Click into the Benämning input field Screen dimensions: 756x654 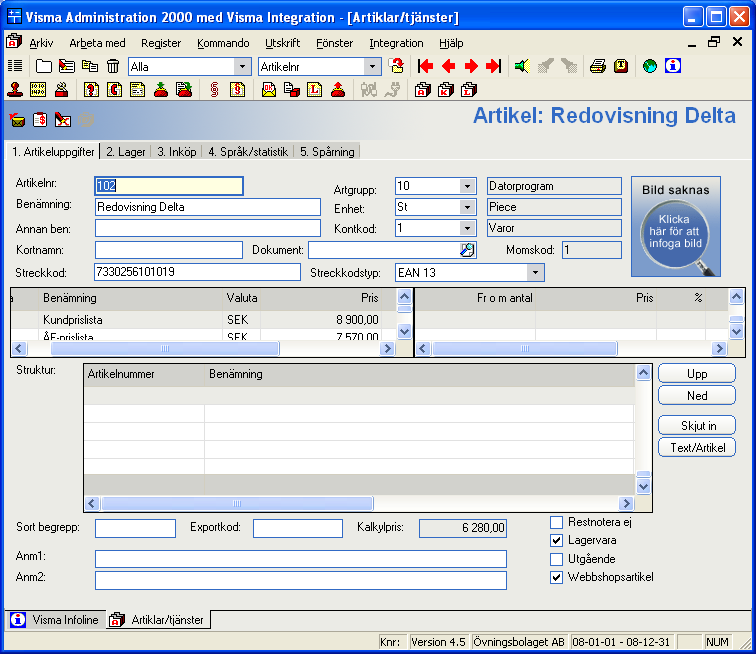click(208, 207)
